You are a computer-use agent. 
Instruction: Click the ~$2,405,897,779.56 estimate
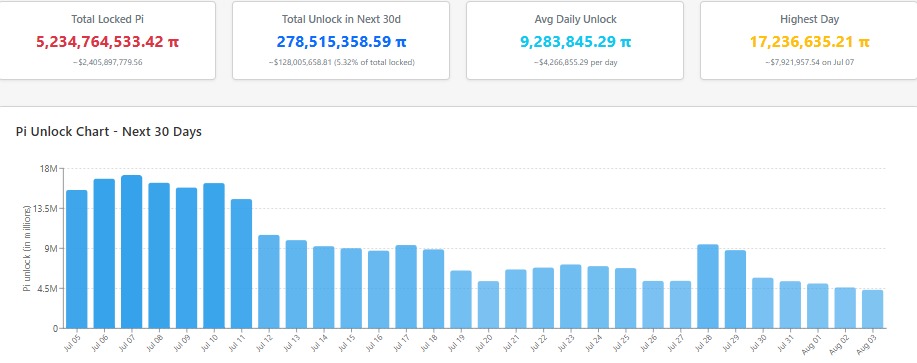coord(108,62)
